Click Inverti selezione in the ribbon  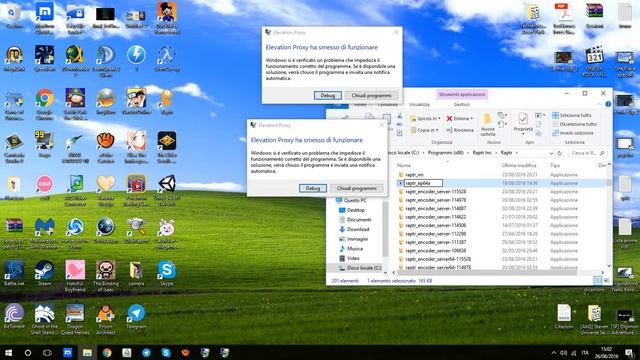coord(573,133)
